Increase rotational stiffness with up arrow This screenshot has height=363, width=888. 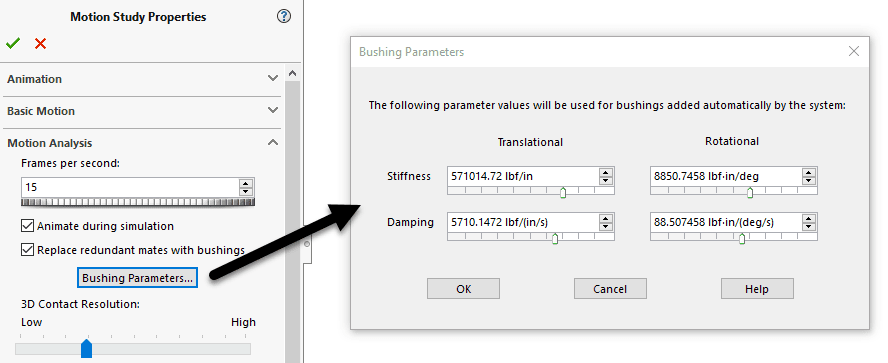pyautogui.click(x=809, y=173)
